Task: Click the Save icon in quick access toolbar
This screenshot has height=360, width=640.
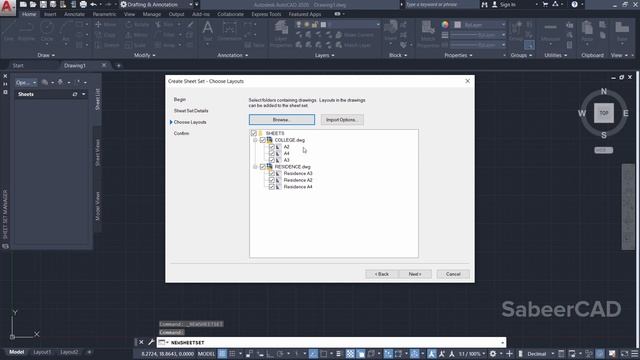Action: pos(43,4)
